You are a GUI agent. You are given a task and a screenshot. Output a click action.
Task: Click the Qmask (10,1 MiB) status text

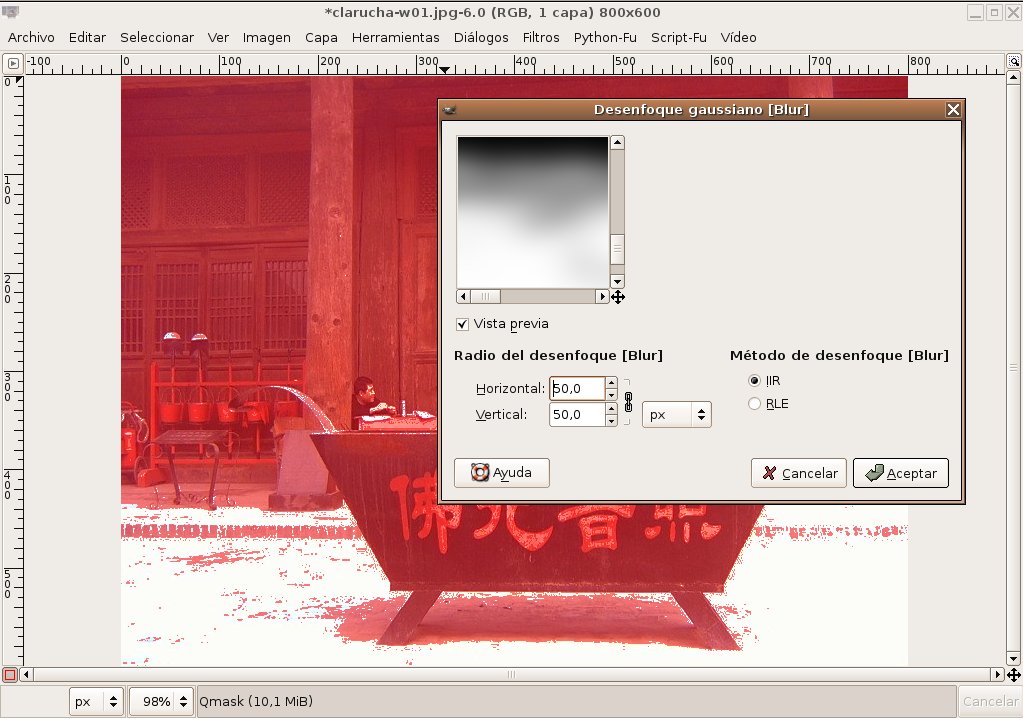click(256, 701)
